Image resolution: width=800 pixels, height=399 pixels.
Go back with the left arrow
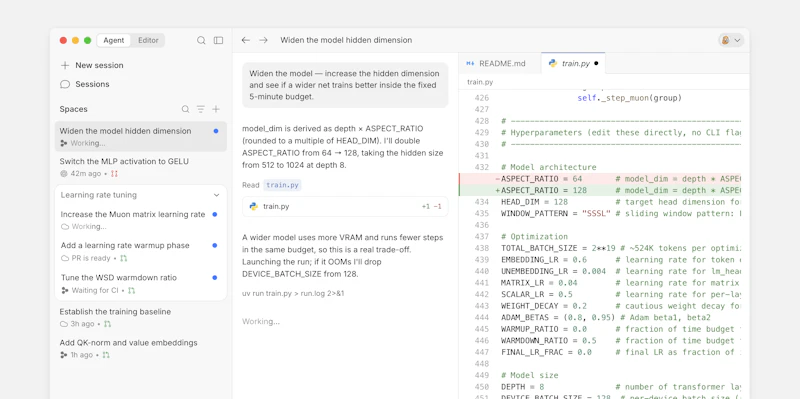[246, 40]
